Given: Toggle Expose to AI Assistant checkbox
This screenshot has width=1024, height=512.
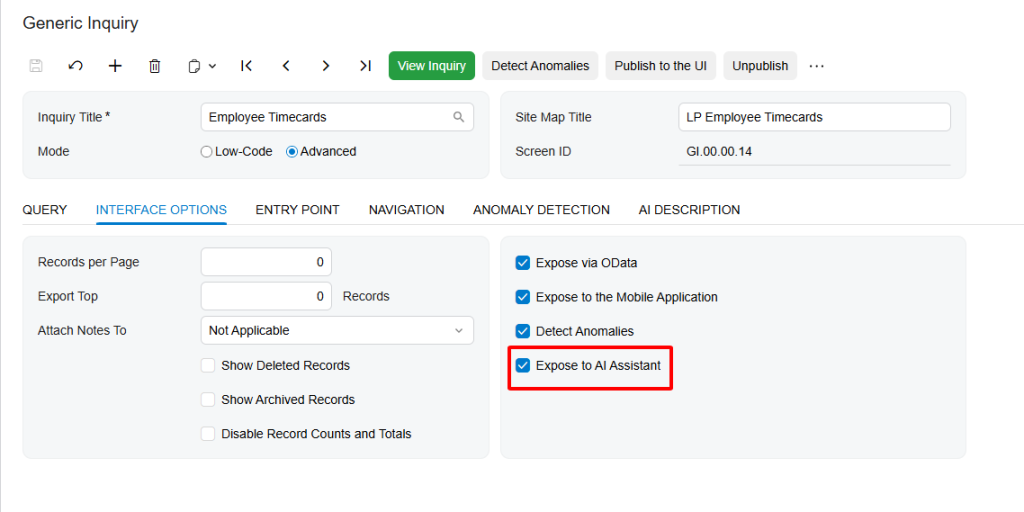Looking at the screenshot, I should (x=522, y=365).
